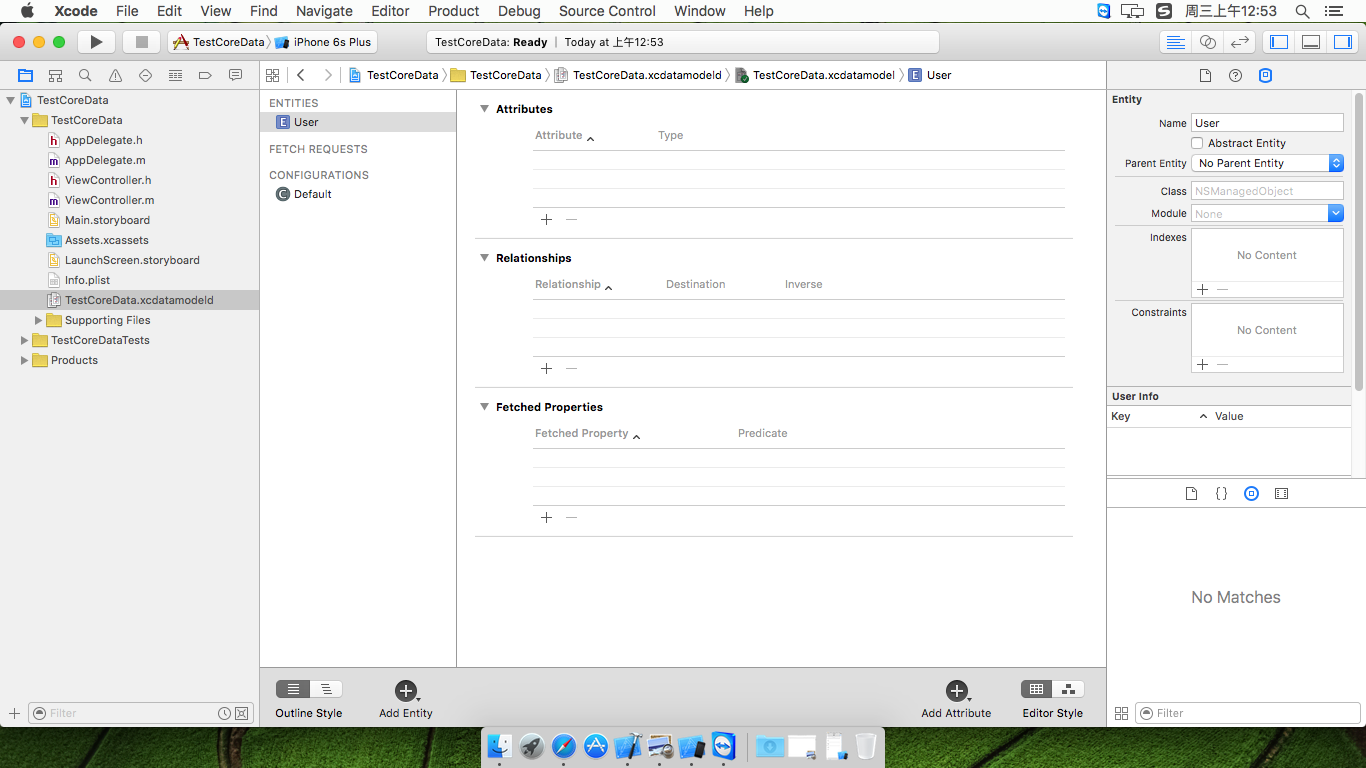Add a relationship with plus under Relationships
This screenshot has width=1366, height=768.
546,368
